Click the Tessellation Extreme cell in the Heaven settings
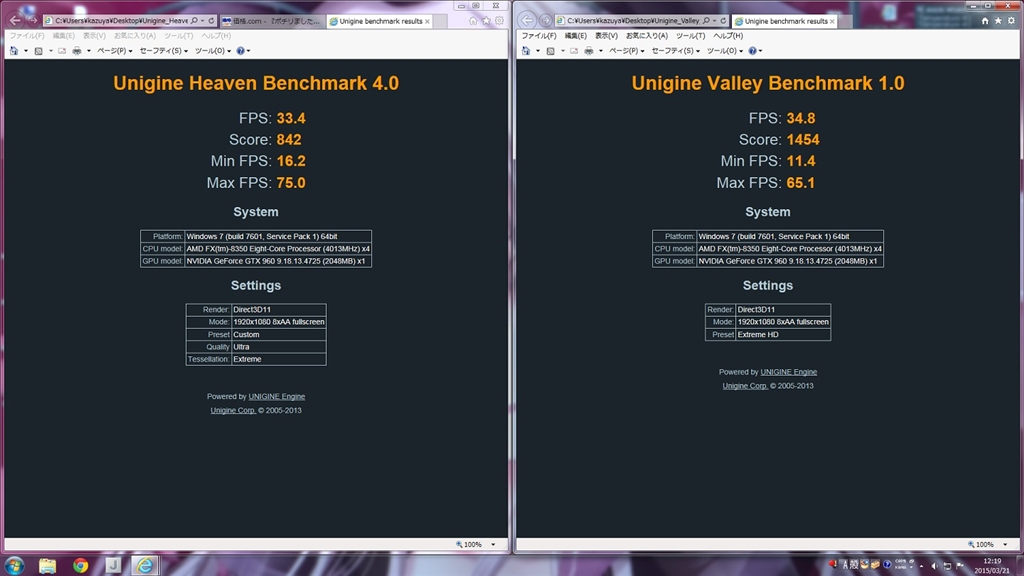The image size is (1024, 576). pyautogui.click(x=279, y=359)
